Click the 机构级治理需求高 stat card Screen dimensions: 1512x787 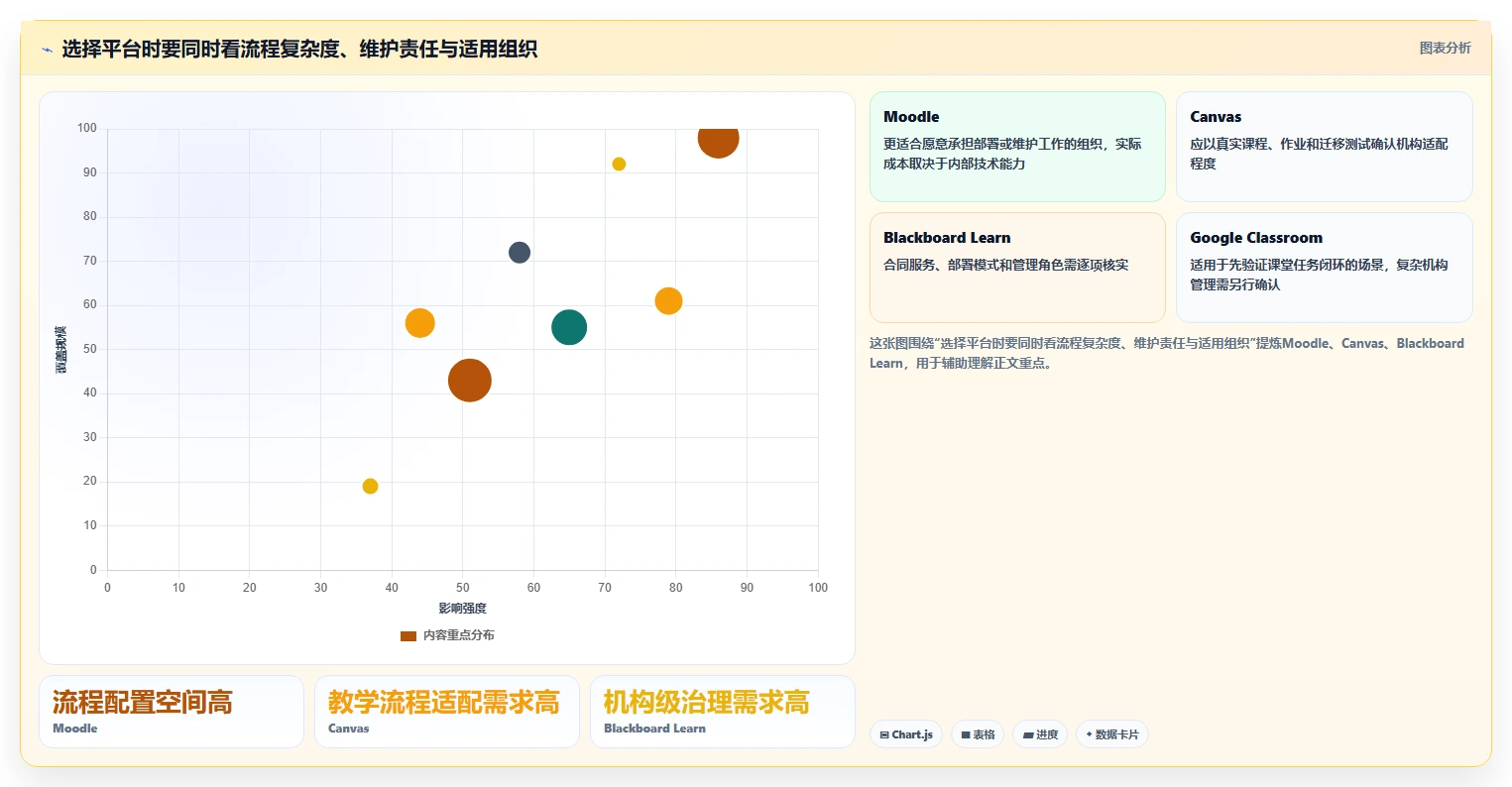pos(723,712)
